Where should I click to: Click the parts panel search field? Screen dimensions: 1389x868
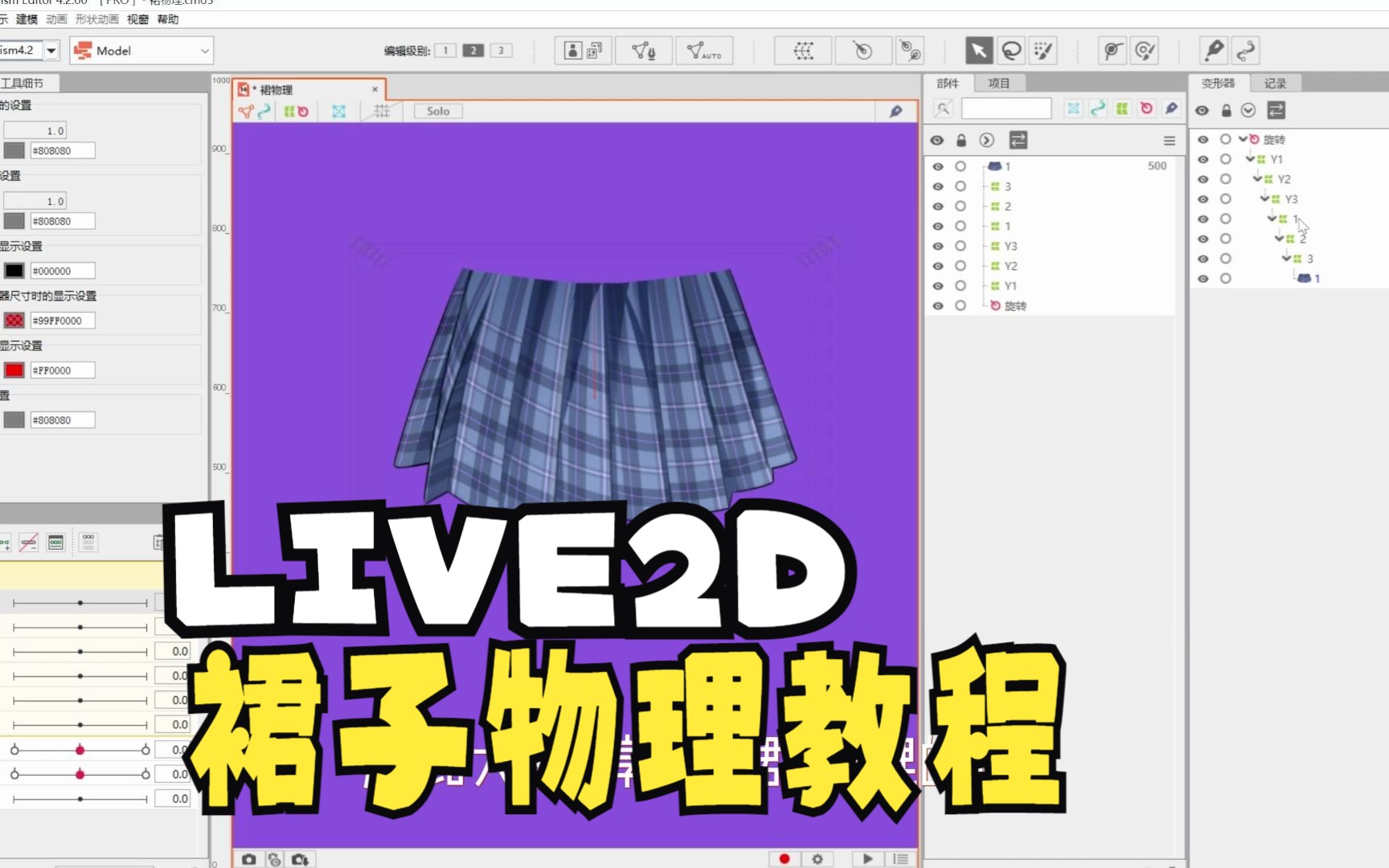coord(1006,108)
